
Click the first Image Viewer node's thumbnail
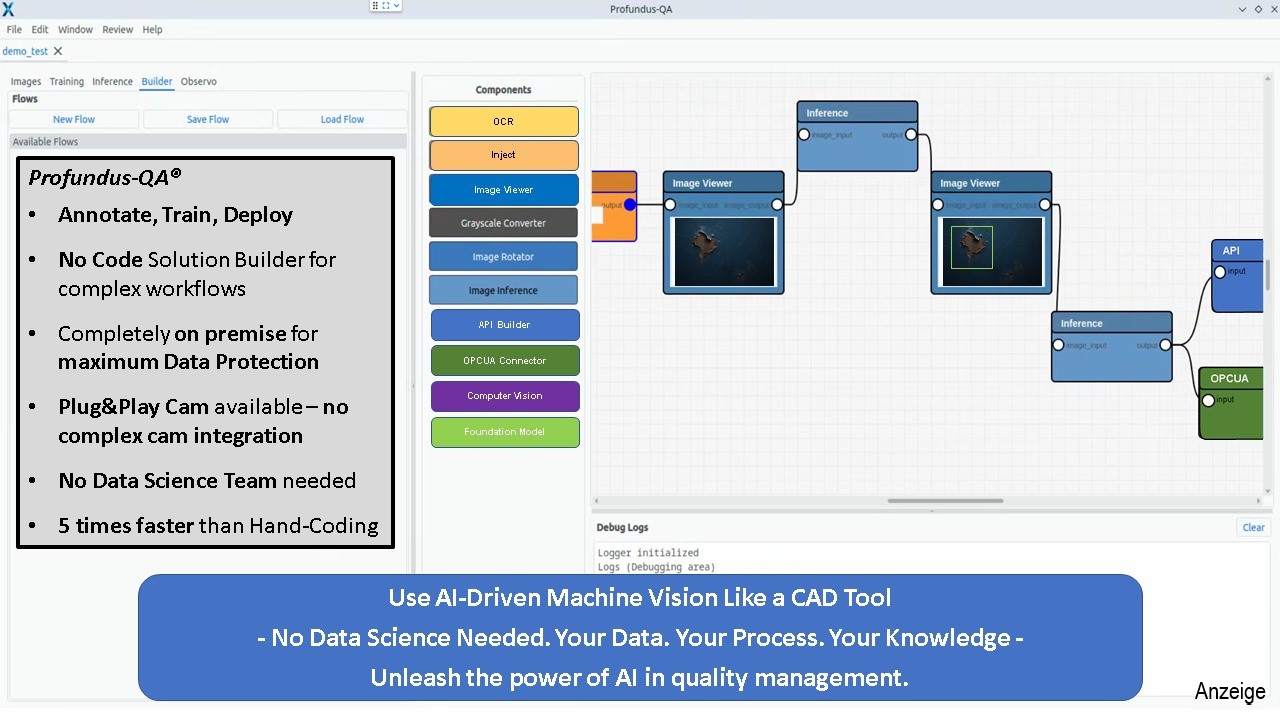[x=723, y=251]
